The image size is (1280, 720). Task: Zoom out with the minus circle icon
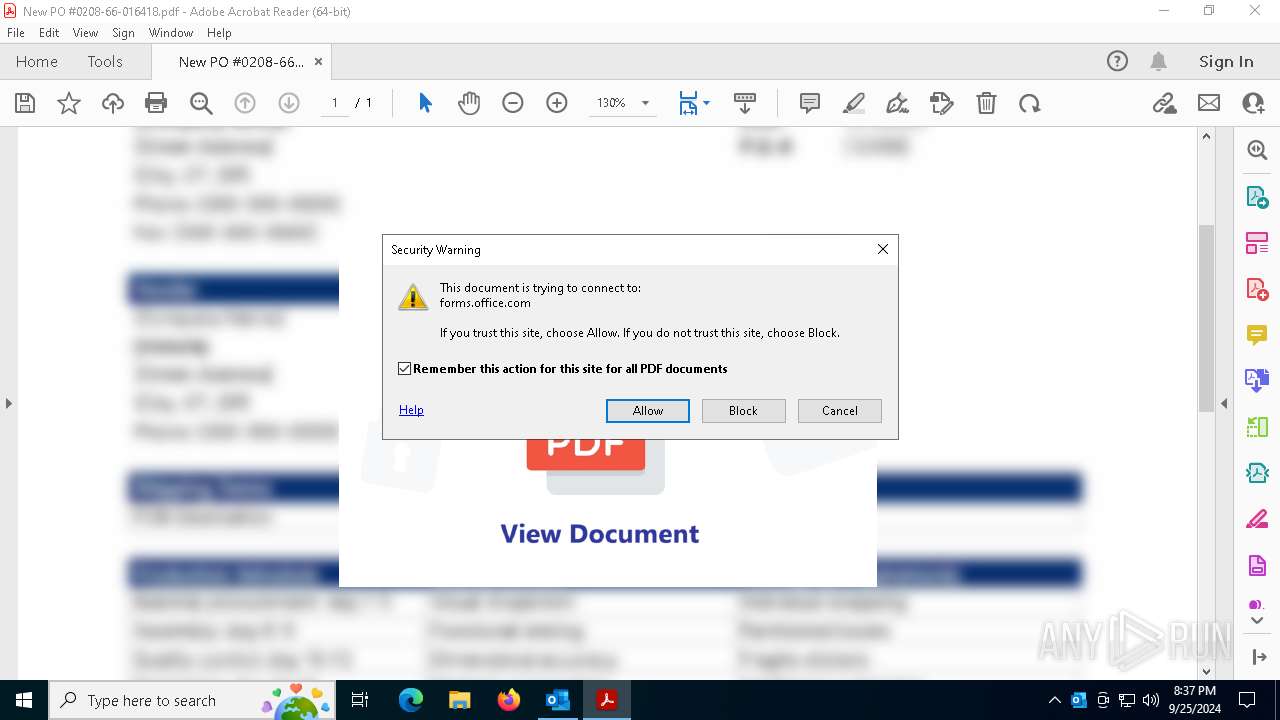point(513,103)
